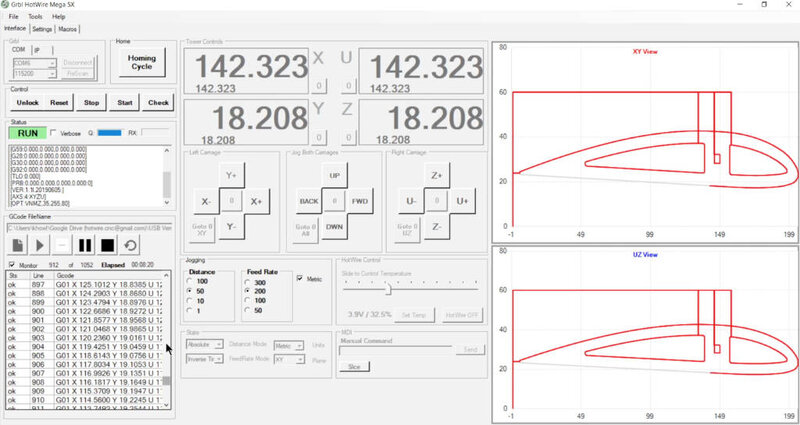
Task: Toggle the Verbose checkbox
Action: pyautogui.click(x=53, y=133)
